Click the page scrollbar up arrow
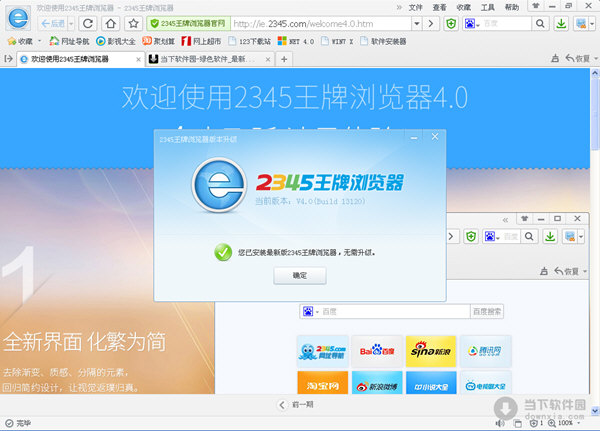Image resolution: width=600 pixels, height=431 pixels. (595, 72)
